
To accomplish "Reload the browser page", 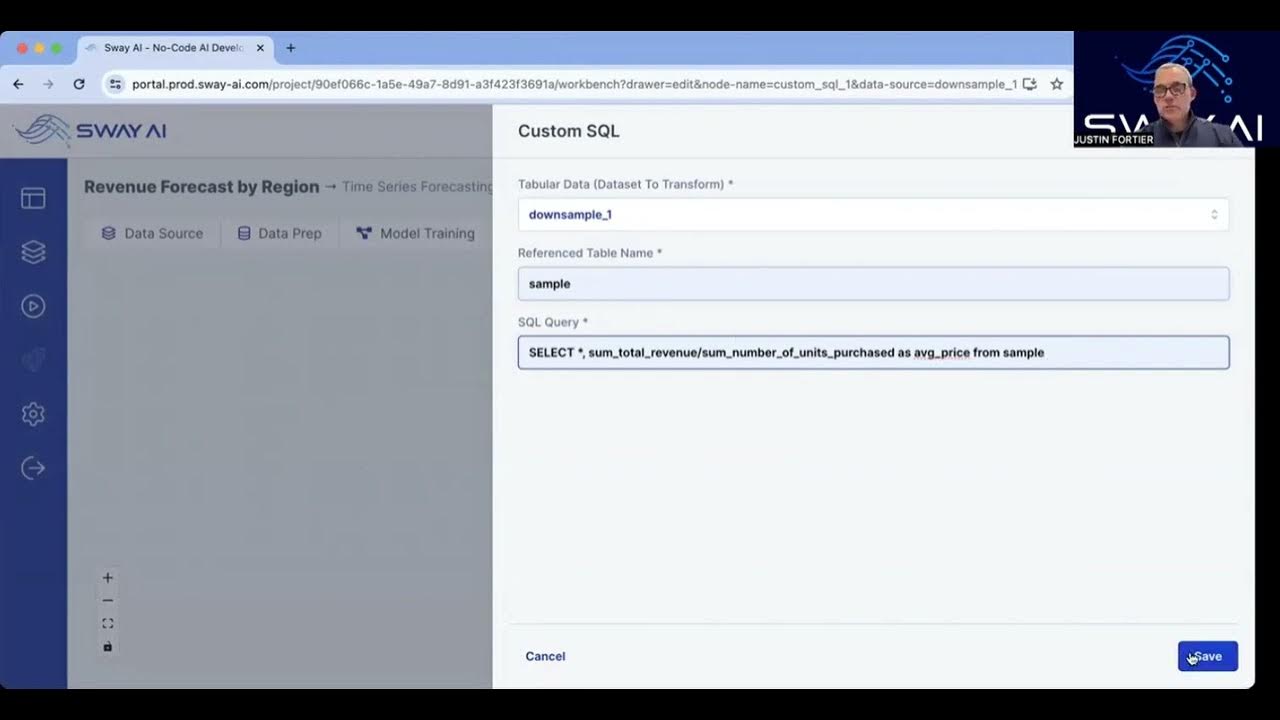I will tap(78, 84).
